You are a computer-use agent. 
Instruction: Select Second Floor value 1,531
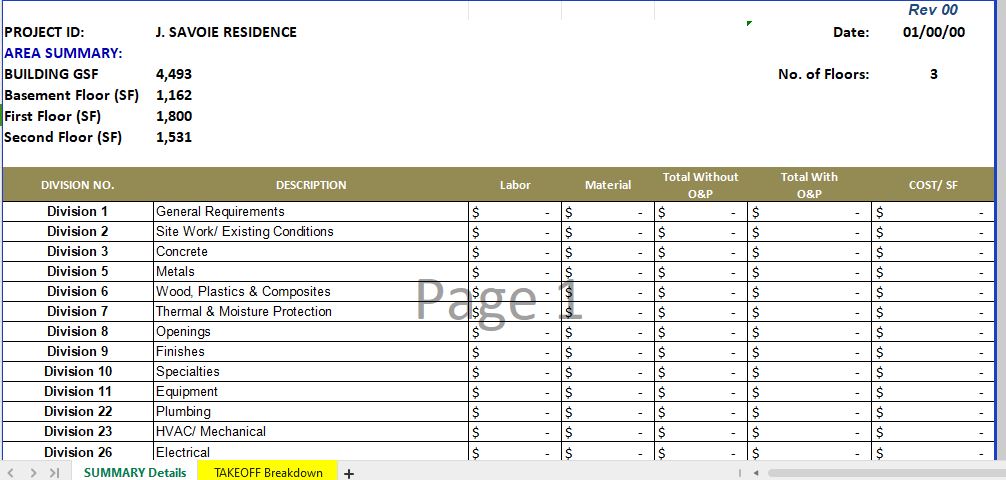[174, 137]
